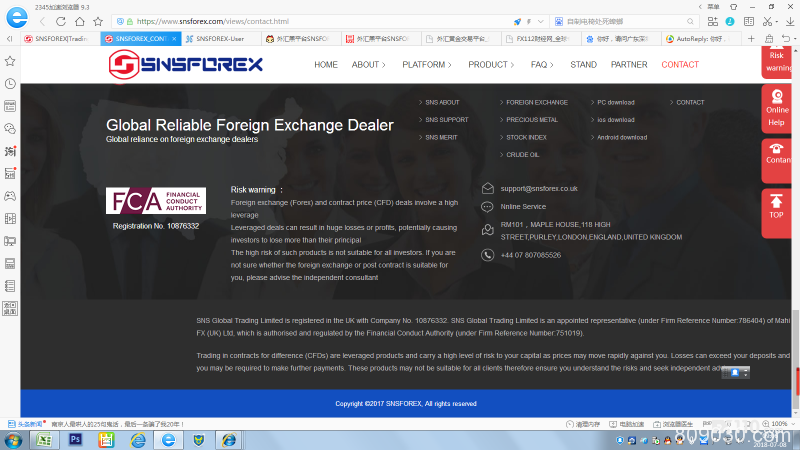The image size is (800, 450).
Task: Click the SNSFOREX logo
Action: (x=186, y=64)
